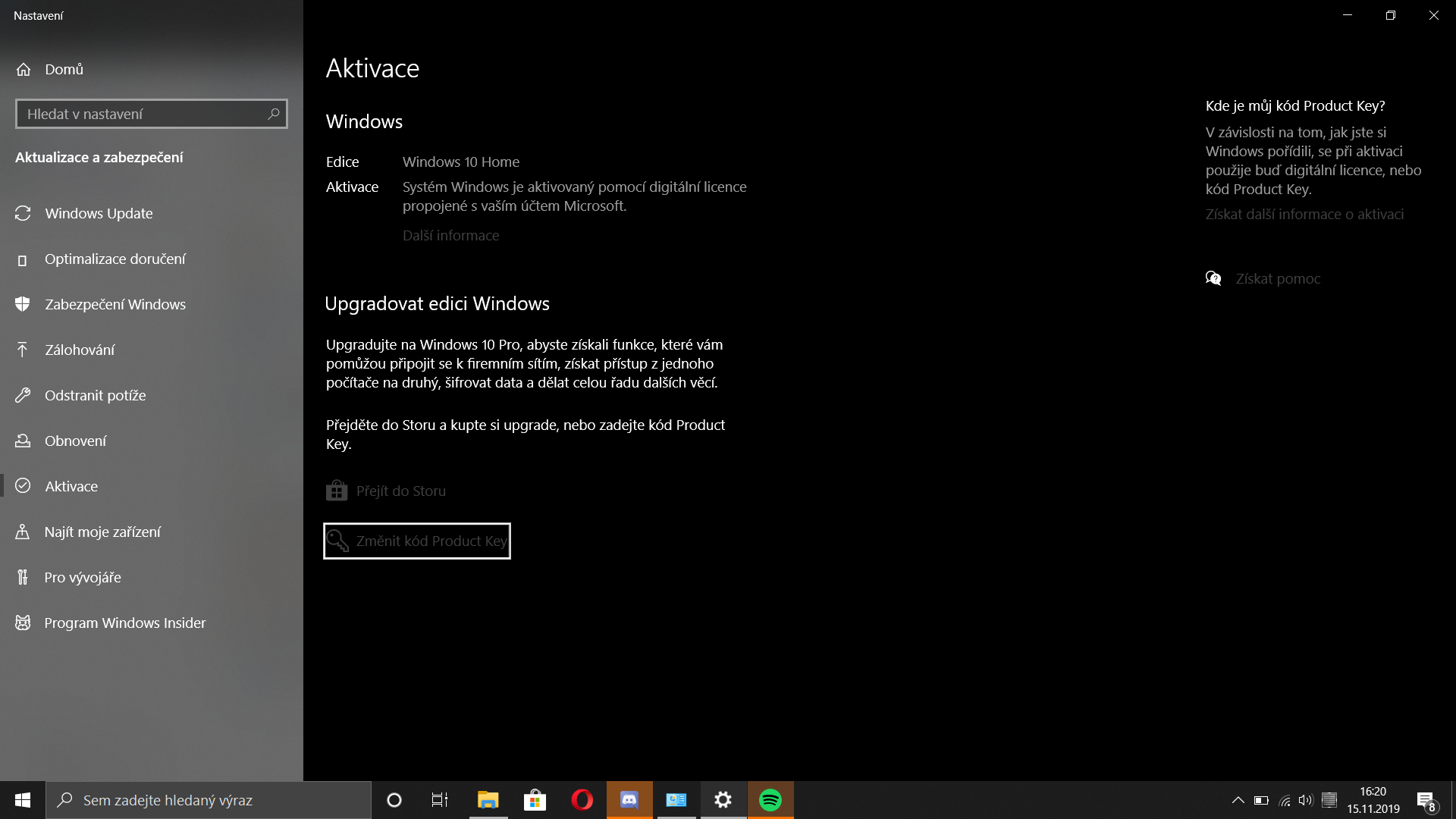This screenshot has width=1456, height=819.
Task: Click the Získat pomoc help link
Action: coord(1278,279)
